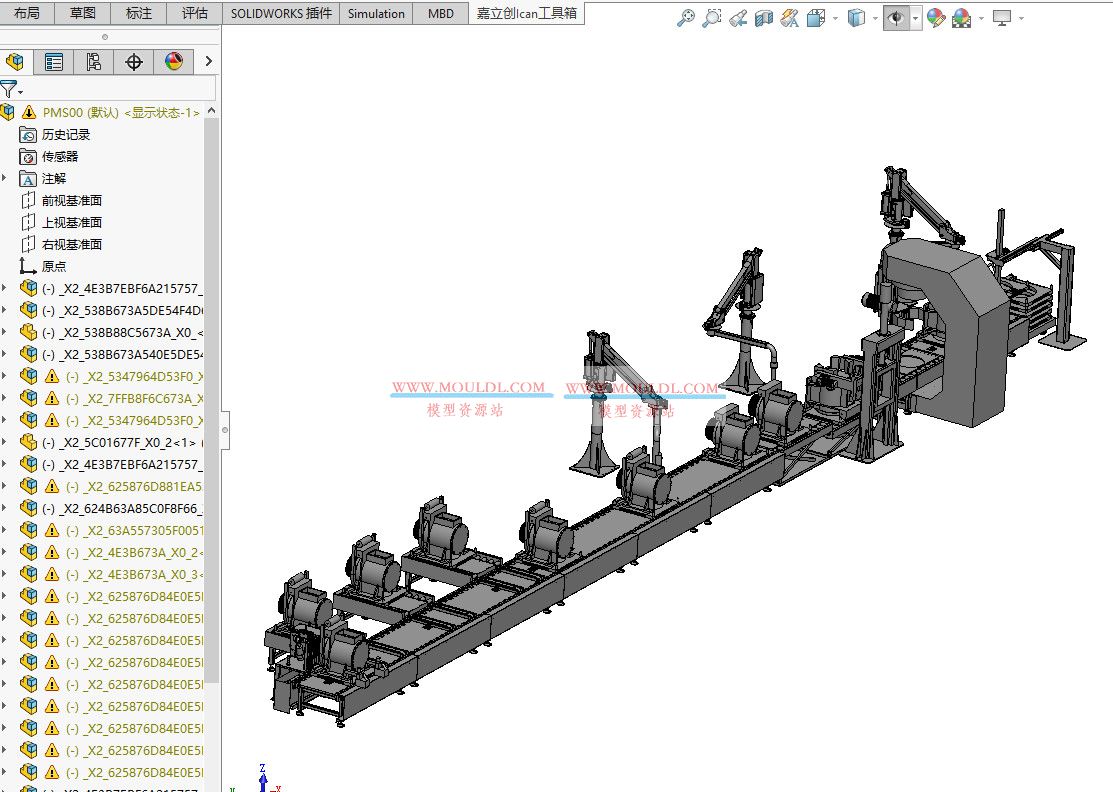Click the 嘉立创lcan工具箱 tab
1113x792 pixels.
coord(527,14)
